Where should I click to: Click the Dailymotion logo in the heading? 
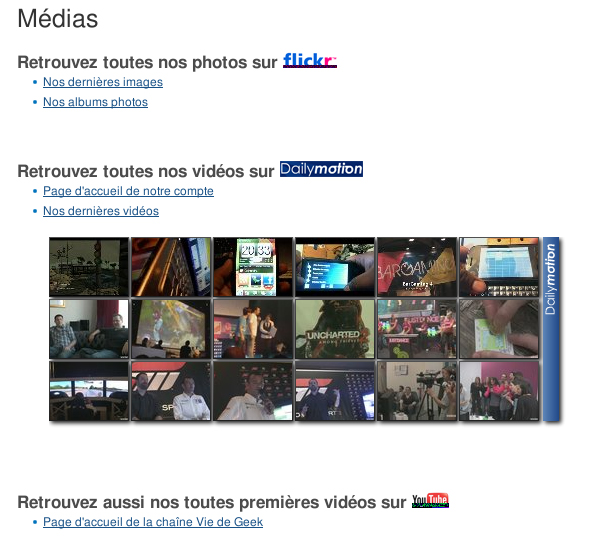(321, 169)
